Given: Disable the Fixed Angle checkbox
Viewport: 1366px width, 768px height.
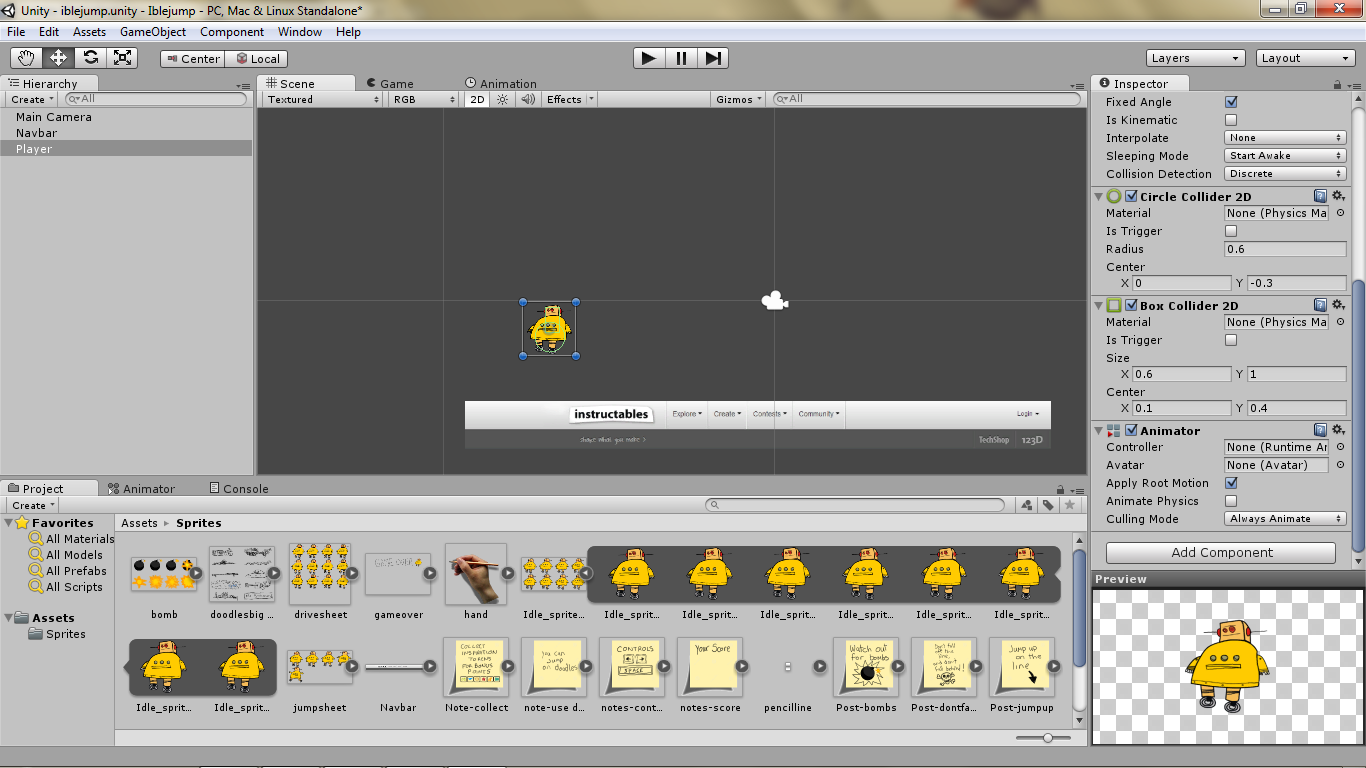Looking at the screenshot, I should click(1231, 101).
